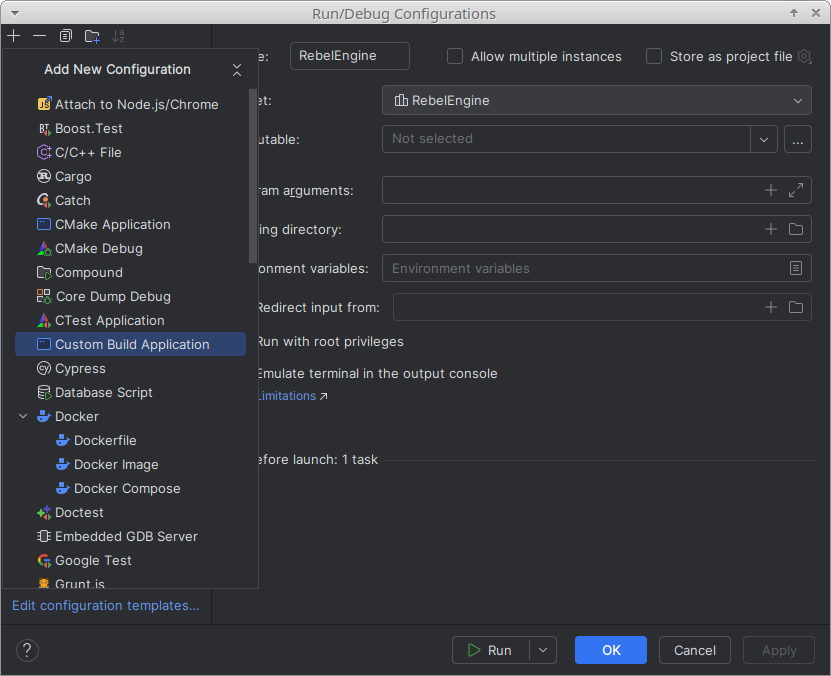Click the sort configurations alphabetically icon
The width and height of the screenshot is (831, 676).
[118, 36]
